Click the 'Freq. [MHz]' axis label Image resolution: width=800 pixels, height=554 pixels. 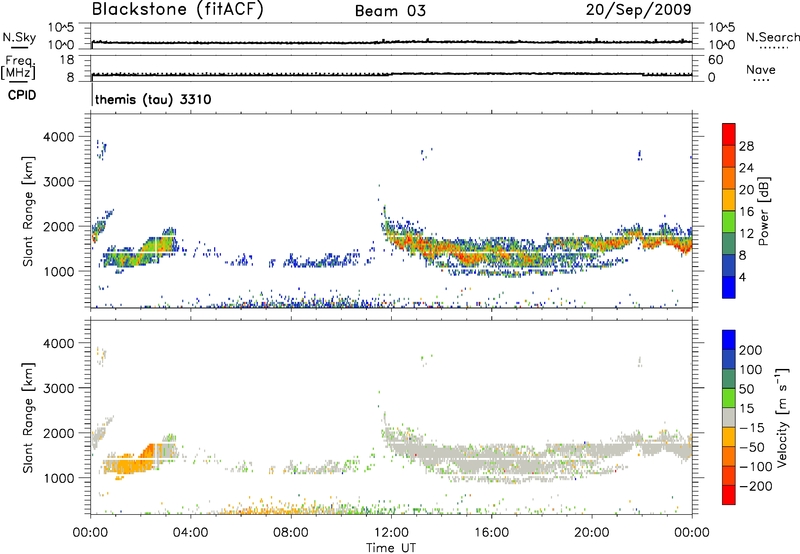tap(18, 67)
